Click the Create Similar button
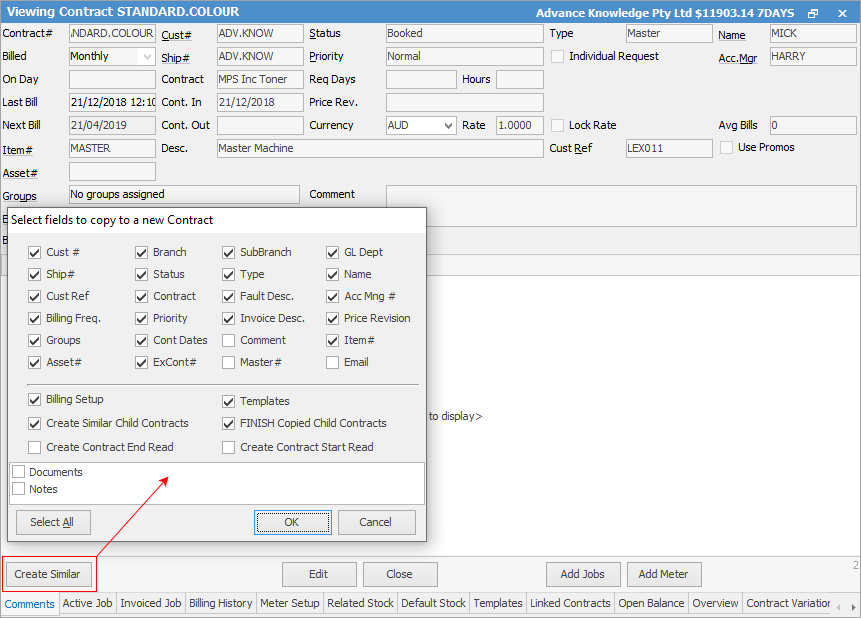The width and height of the screenshot is (861, 618). (x=50, y=574)
